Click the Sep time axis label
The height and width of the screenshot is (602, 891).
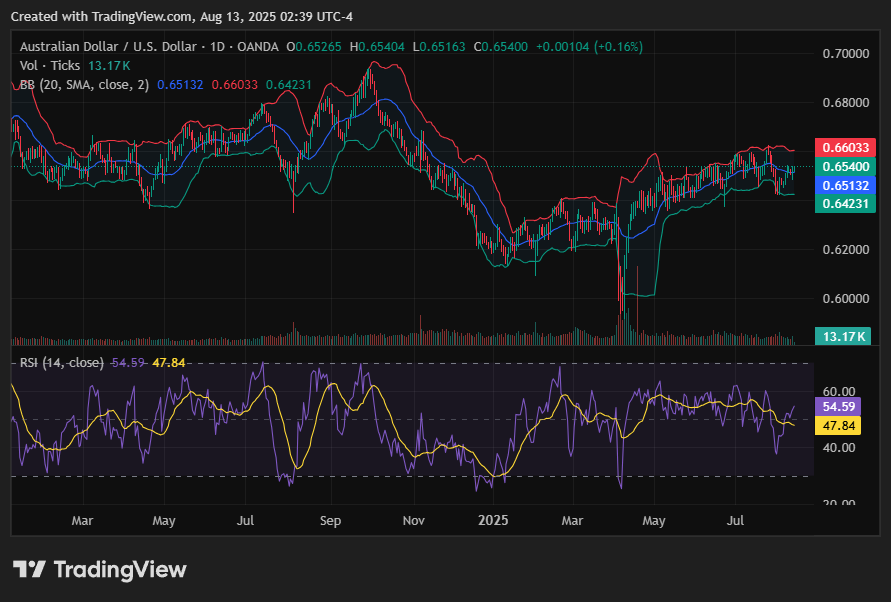(x=330, y=521)
